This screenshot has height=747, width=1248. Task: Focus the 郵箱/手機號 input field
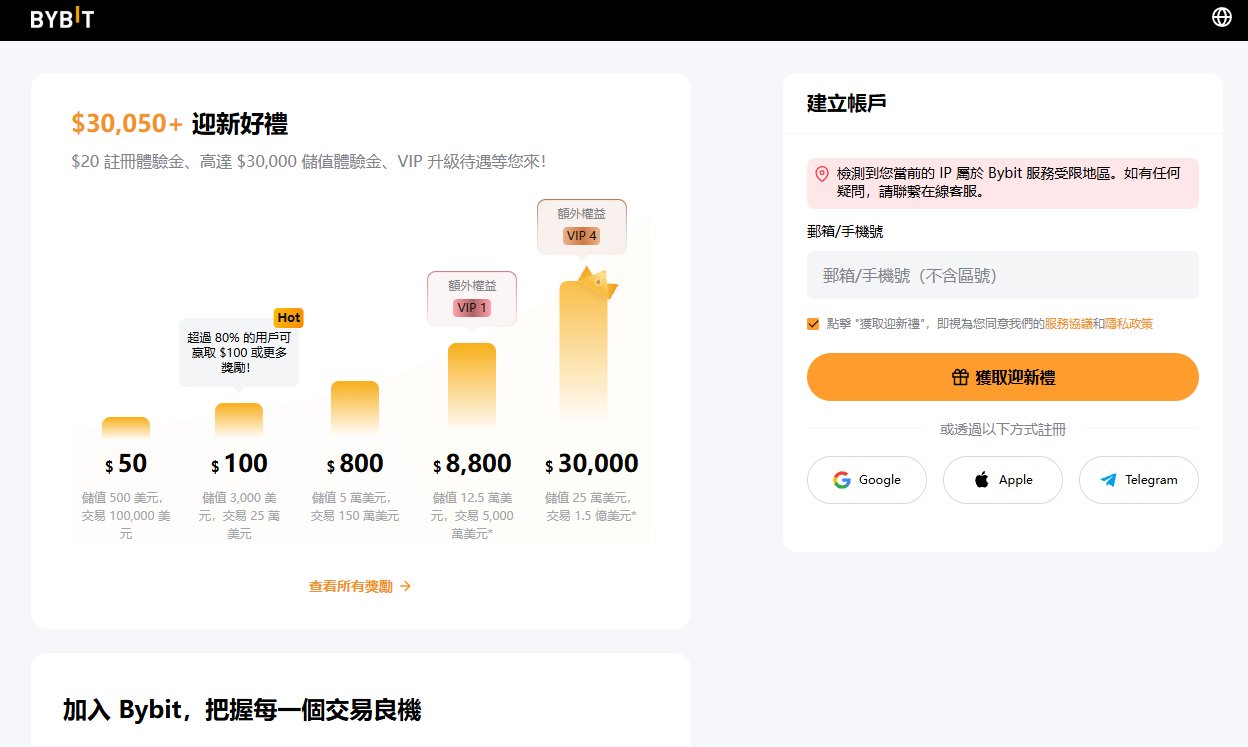(1003, 275)
